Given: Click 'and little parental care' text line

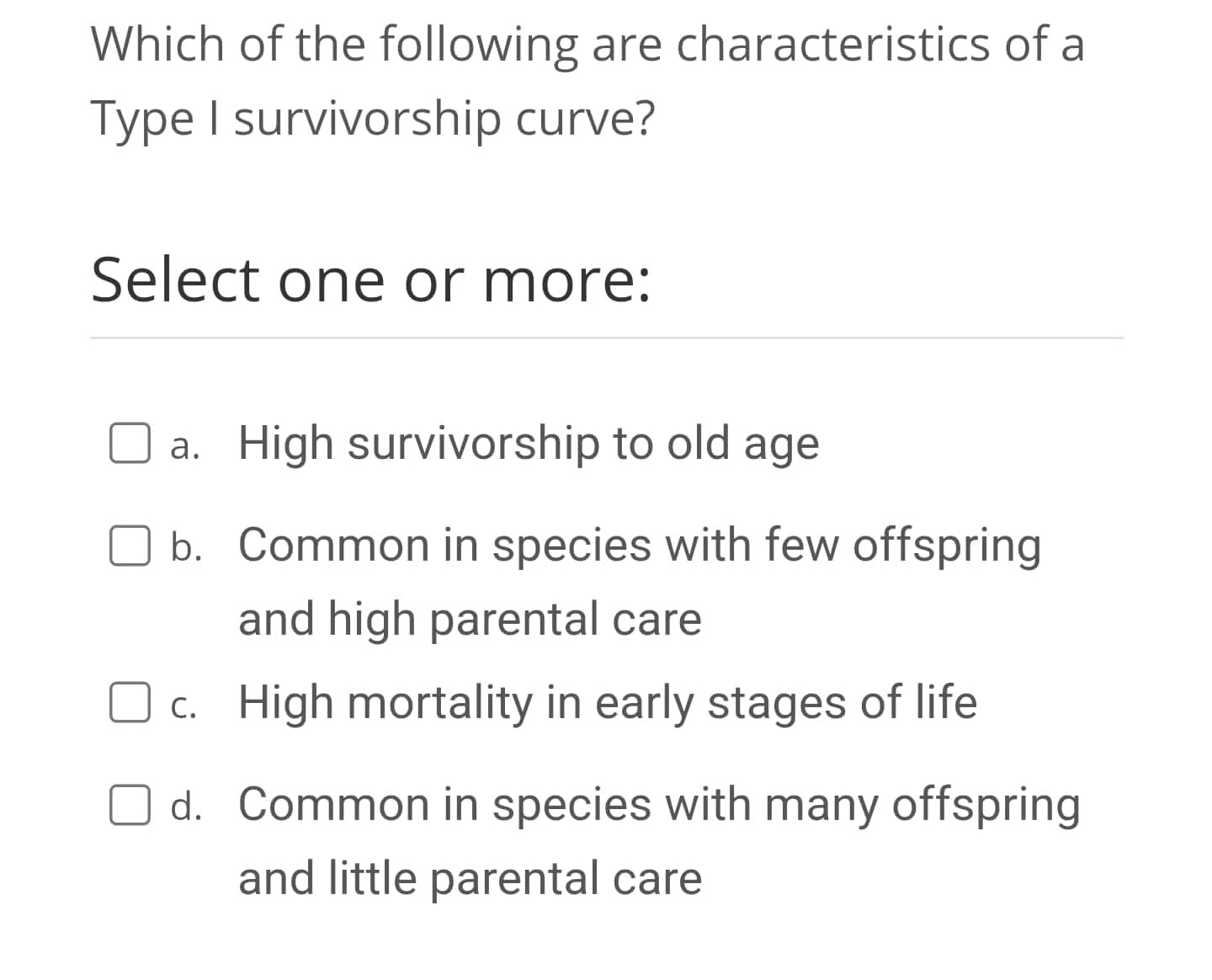Looking at the screenshot, I should click(470, 878).
